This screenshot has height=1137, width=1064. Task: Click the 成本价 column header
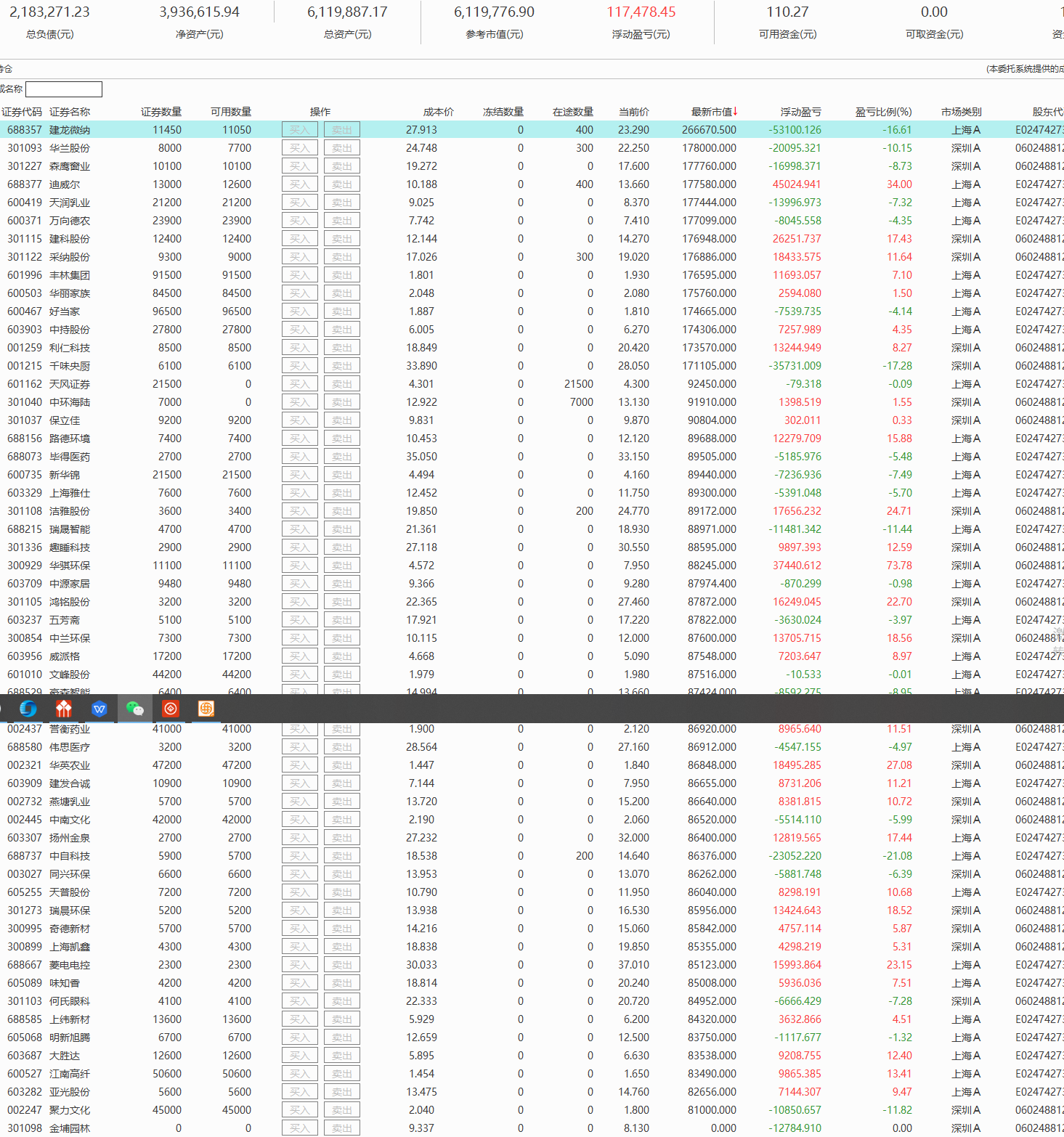point(438,112)
